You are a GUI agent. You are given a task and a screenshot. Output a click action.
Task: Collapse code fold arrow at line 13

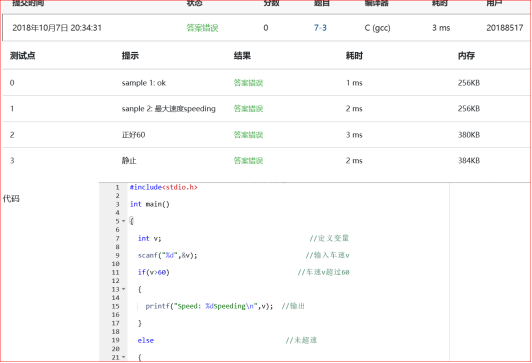tap(124, 289)
